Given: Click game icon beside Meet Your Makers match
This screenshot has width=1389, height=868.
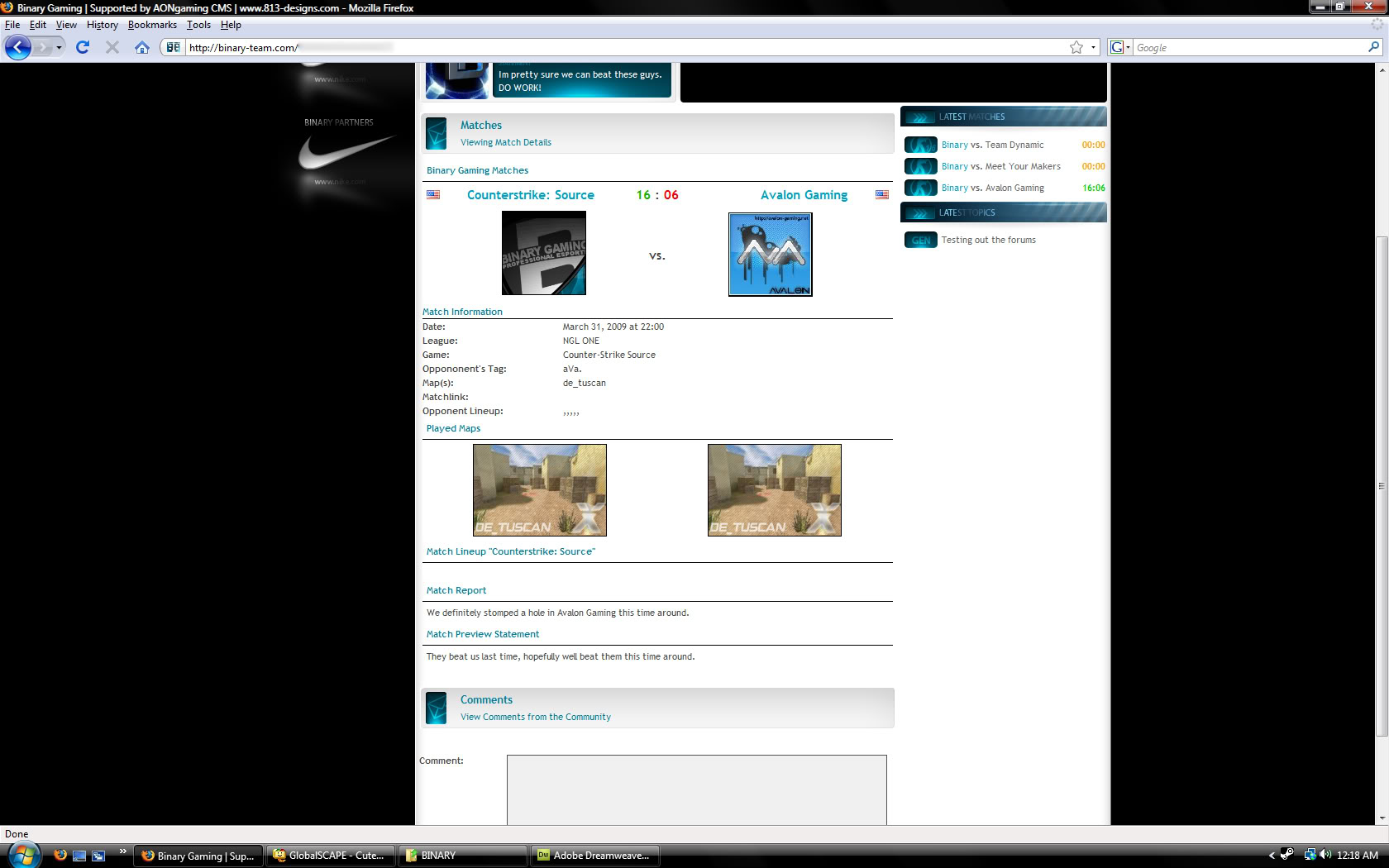Looking at the screenshot, I should pyautogui.click(x=920, y=166).
